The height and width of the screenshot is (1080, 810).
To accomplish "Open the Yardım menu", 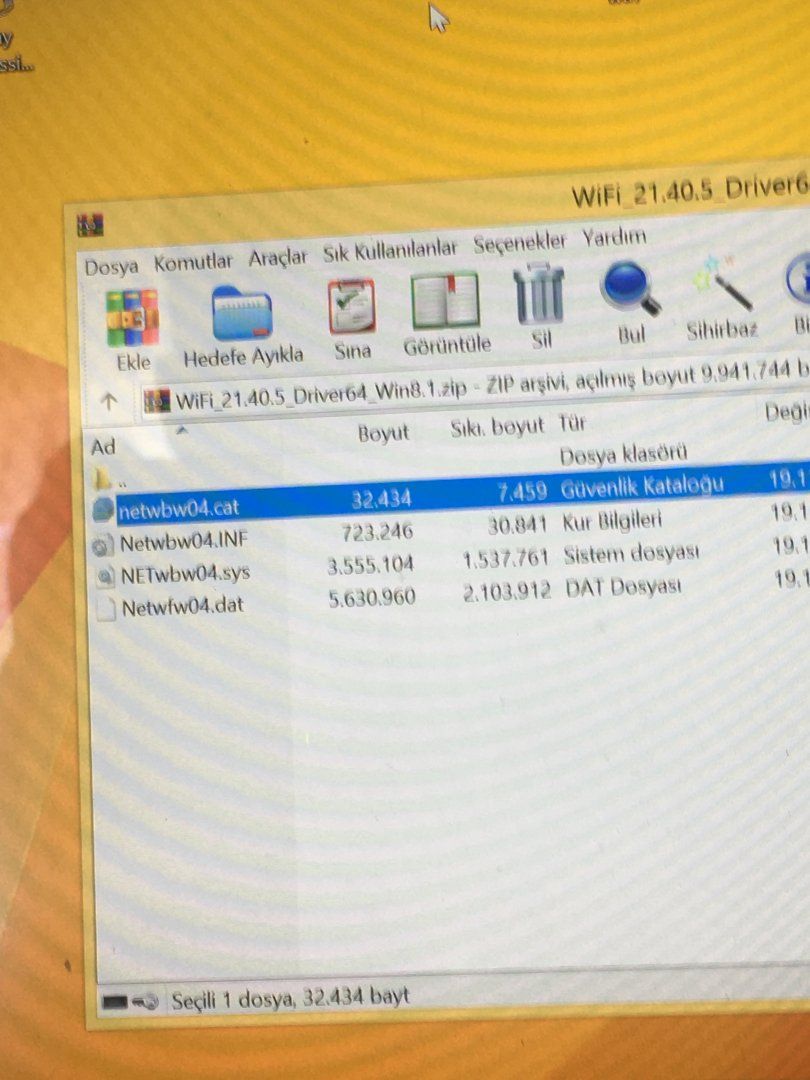I will [614, 238].
